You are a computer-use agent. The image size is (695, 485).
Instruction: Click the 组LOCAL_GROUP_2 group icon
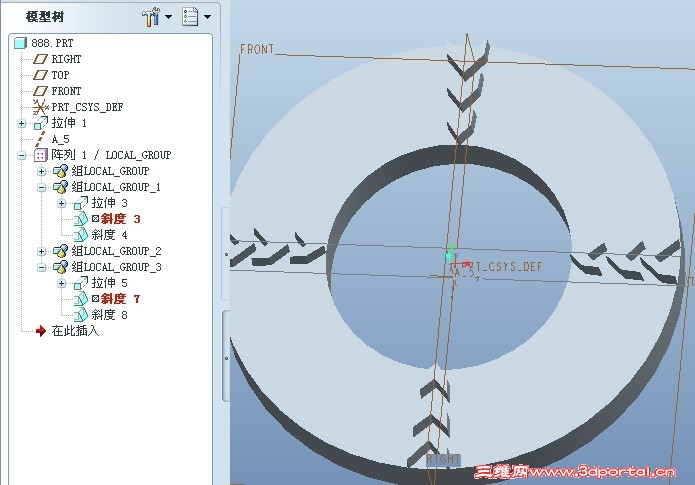60,250
